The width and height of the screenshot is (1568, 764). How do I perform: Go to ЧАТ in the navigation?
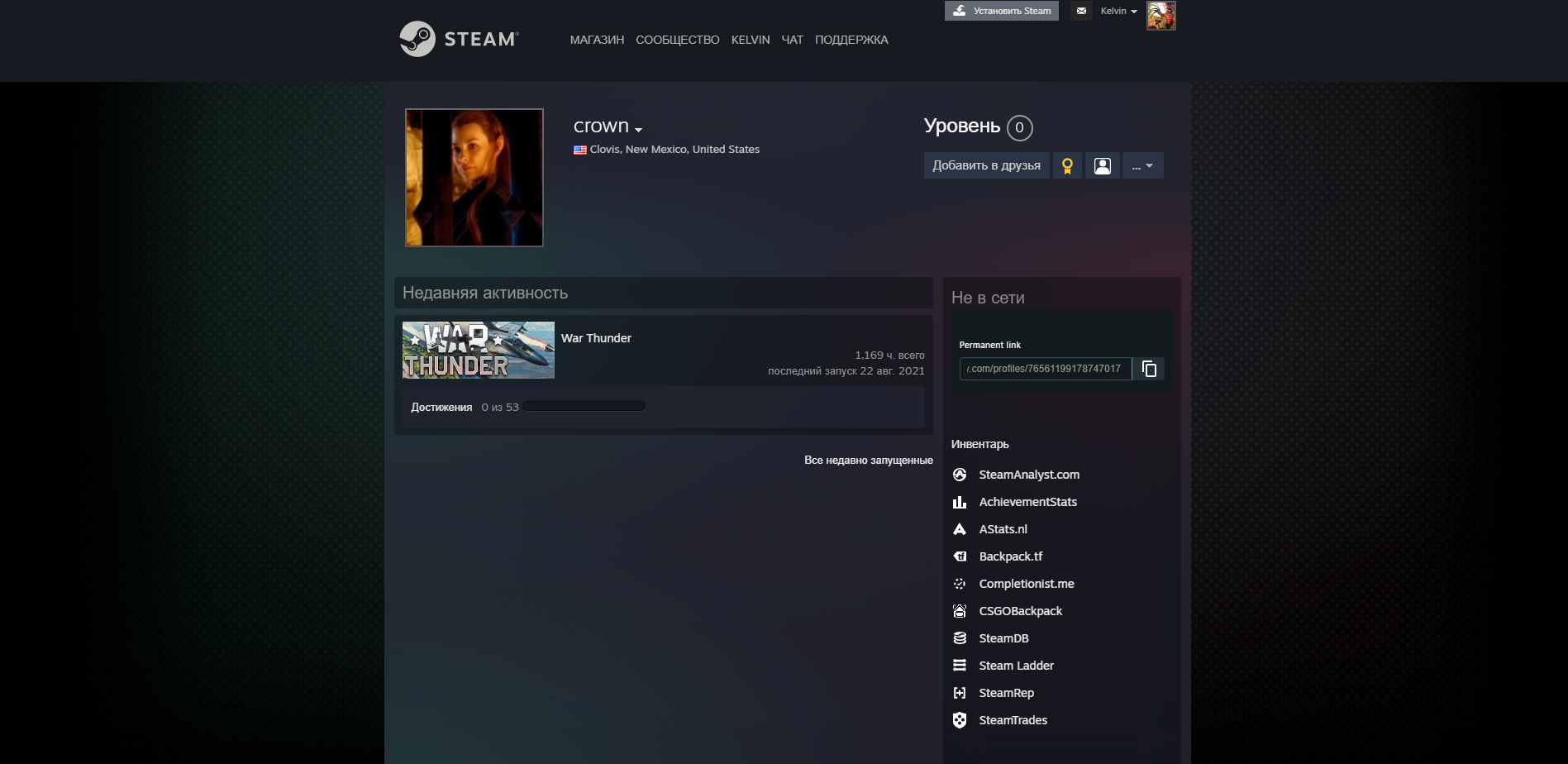click(792, 40)
